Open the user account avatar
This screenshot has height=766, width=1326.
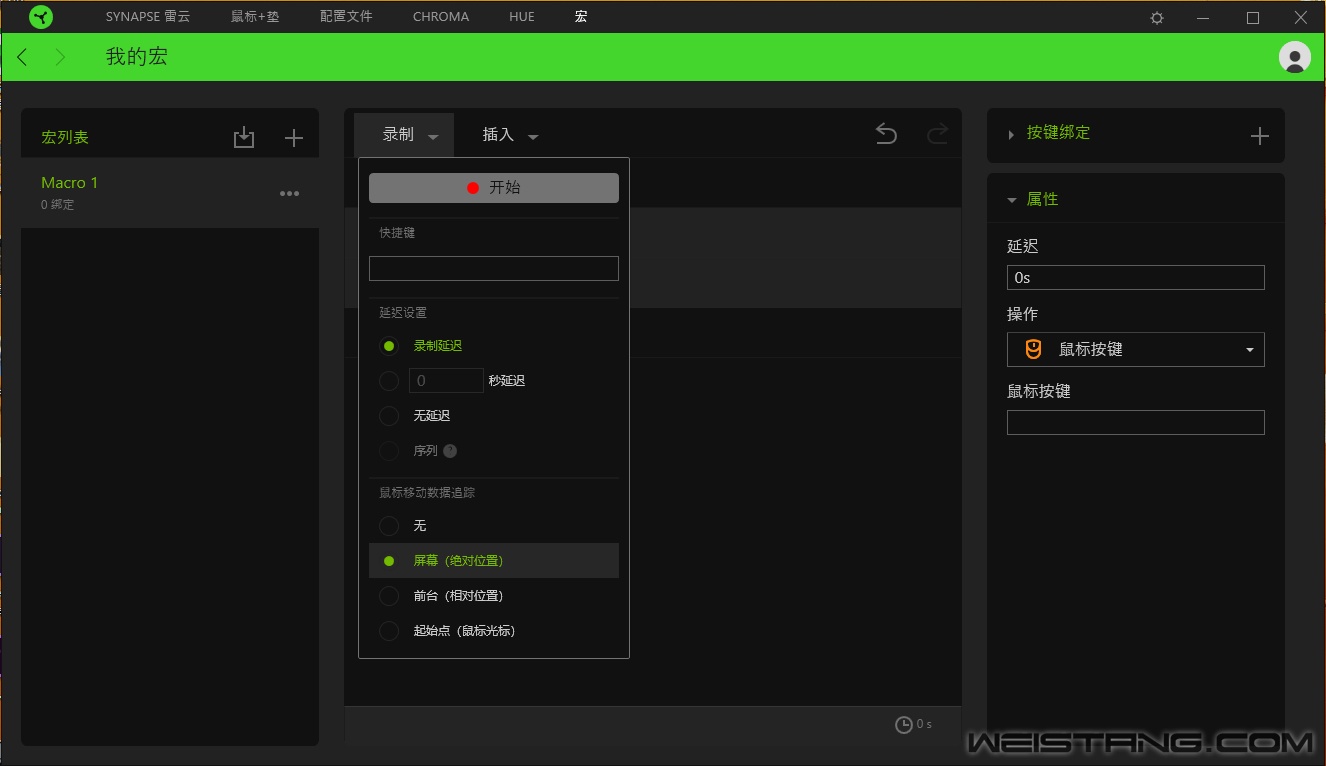tap(1295, 57)
